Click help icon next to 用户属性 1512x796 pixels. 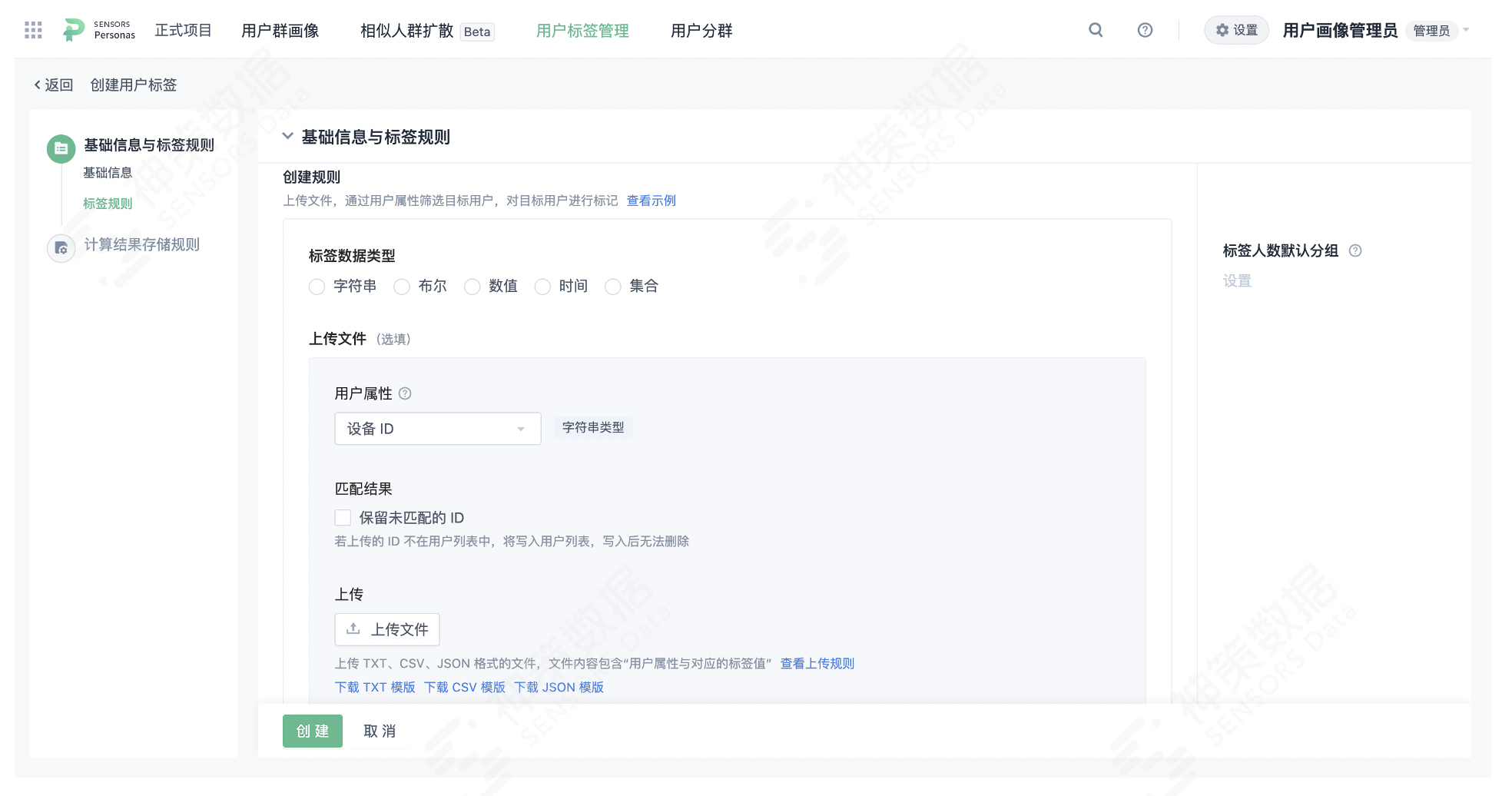[405, 393]
